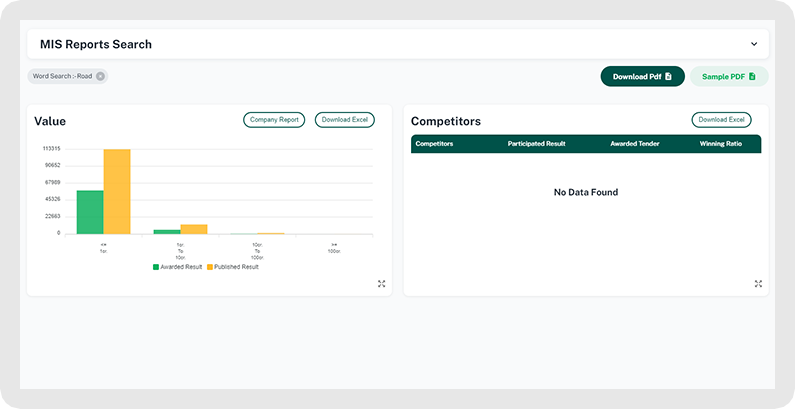The width and height of the screenshot is (795, 409).
Task: Sort by the Participated Result column header
Action: coord(536,144)
